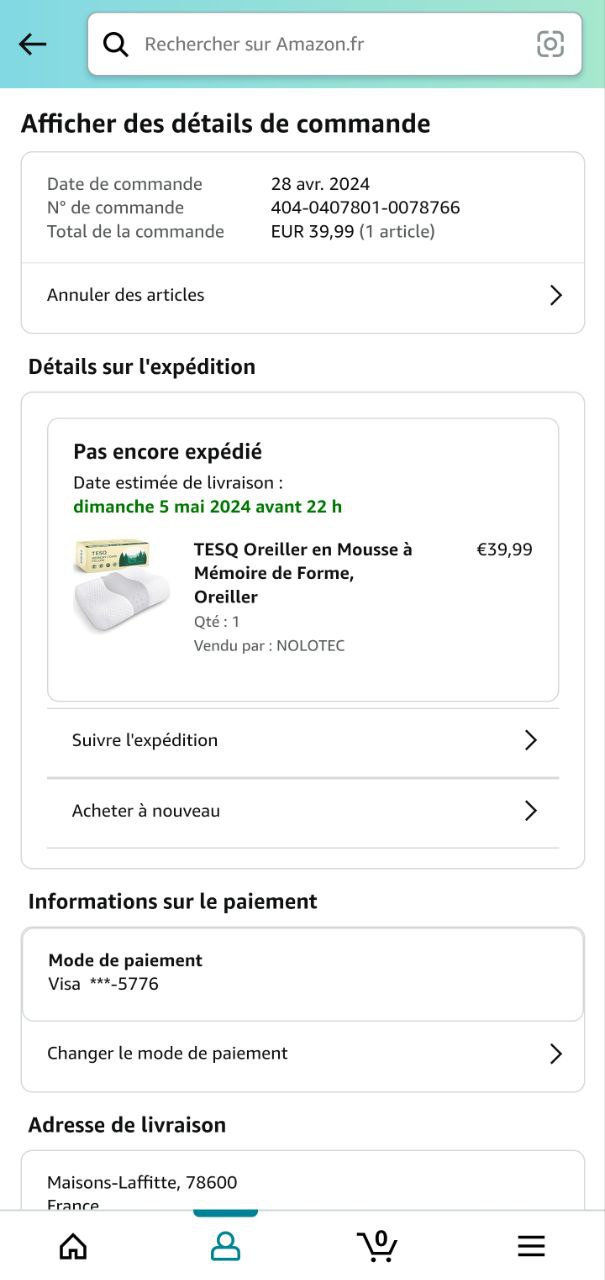Tap chevron next to Suivre l'expédition

[531, 740]
